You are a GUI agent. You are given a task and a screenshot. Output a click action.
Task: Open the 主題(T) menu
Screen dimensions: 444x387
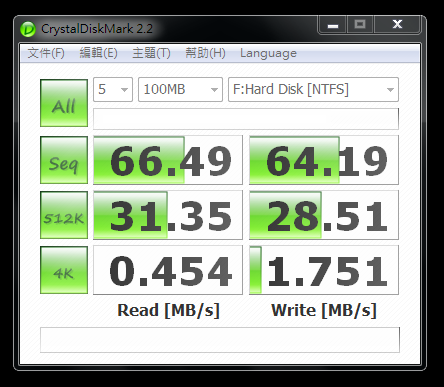pos(151,53)
